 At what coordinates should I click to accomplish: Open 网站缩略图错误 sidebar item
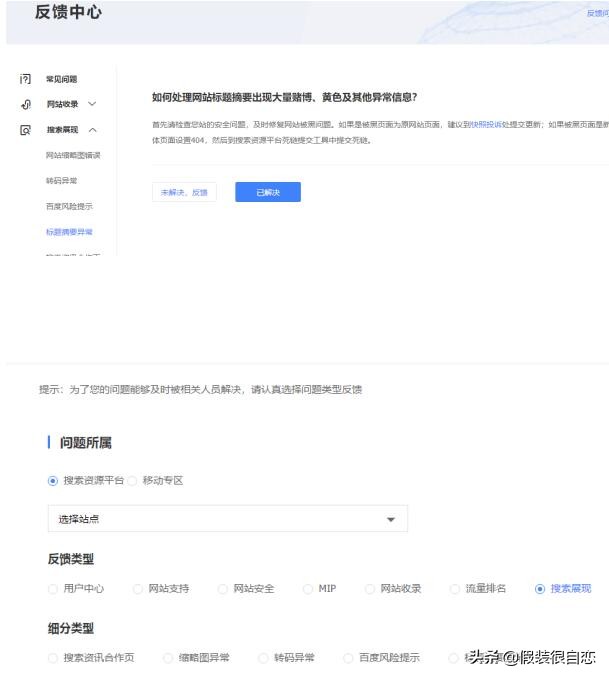point(73,155)
